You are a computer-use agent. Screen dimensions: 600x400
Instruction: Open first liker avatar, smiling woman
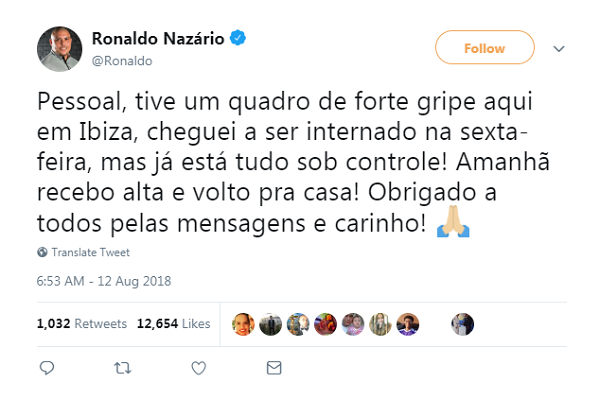[x=243, y=324]
